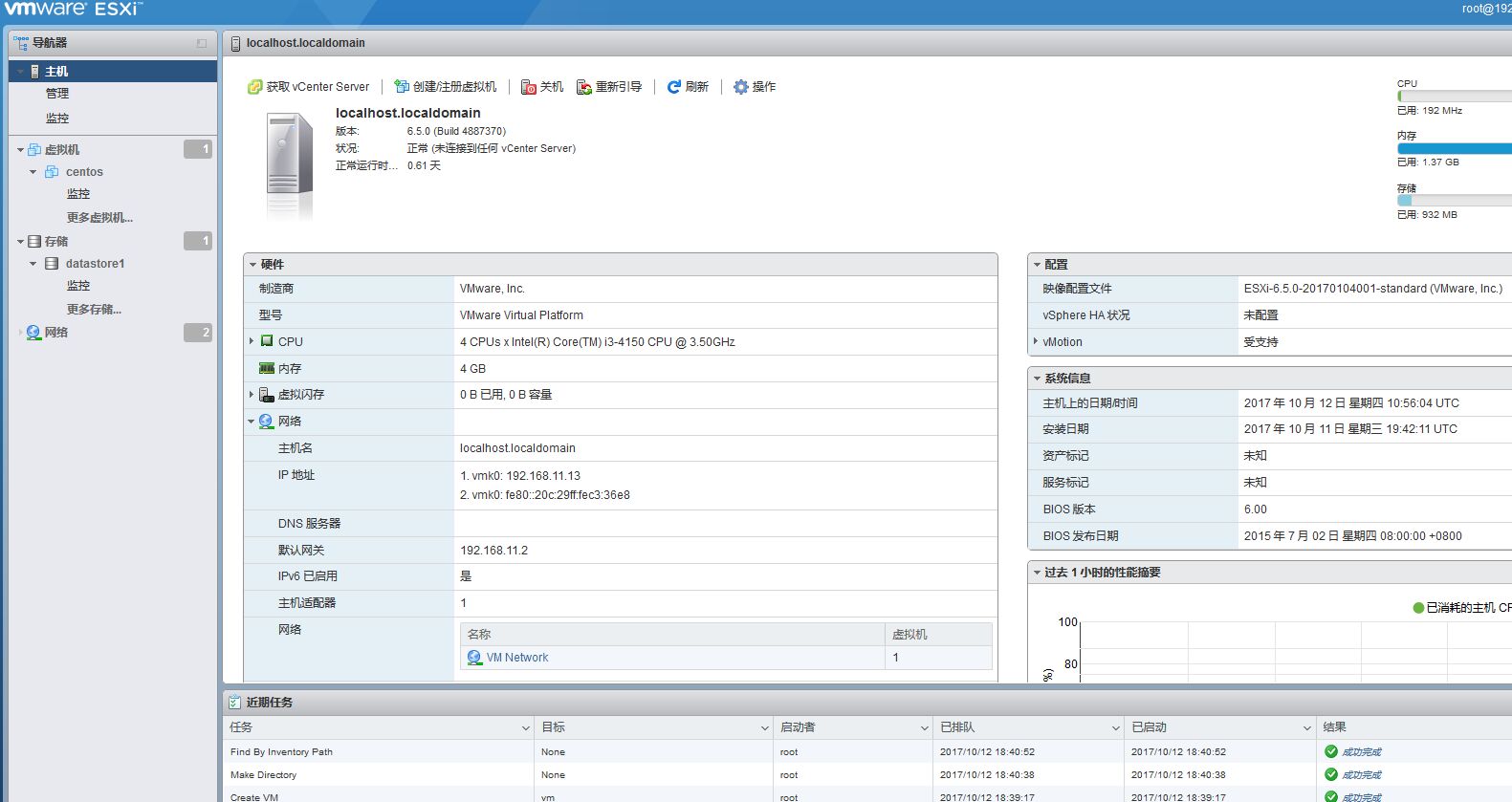The image size is (1512, 802).
Task: Open the target column dropdown arrow
Action: tap(764, 728)
